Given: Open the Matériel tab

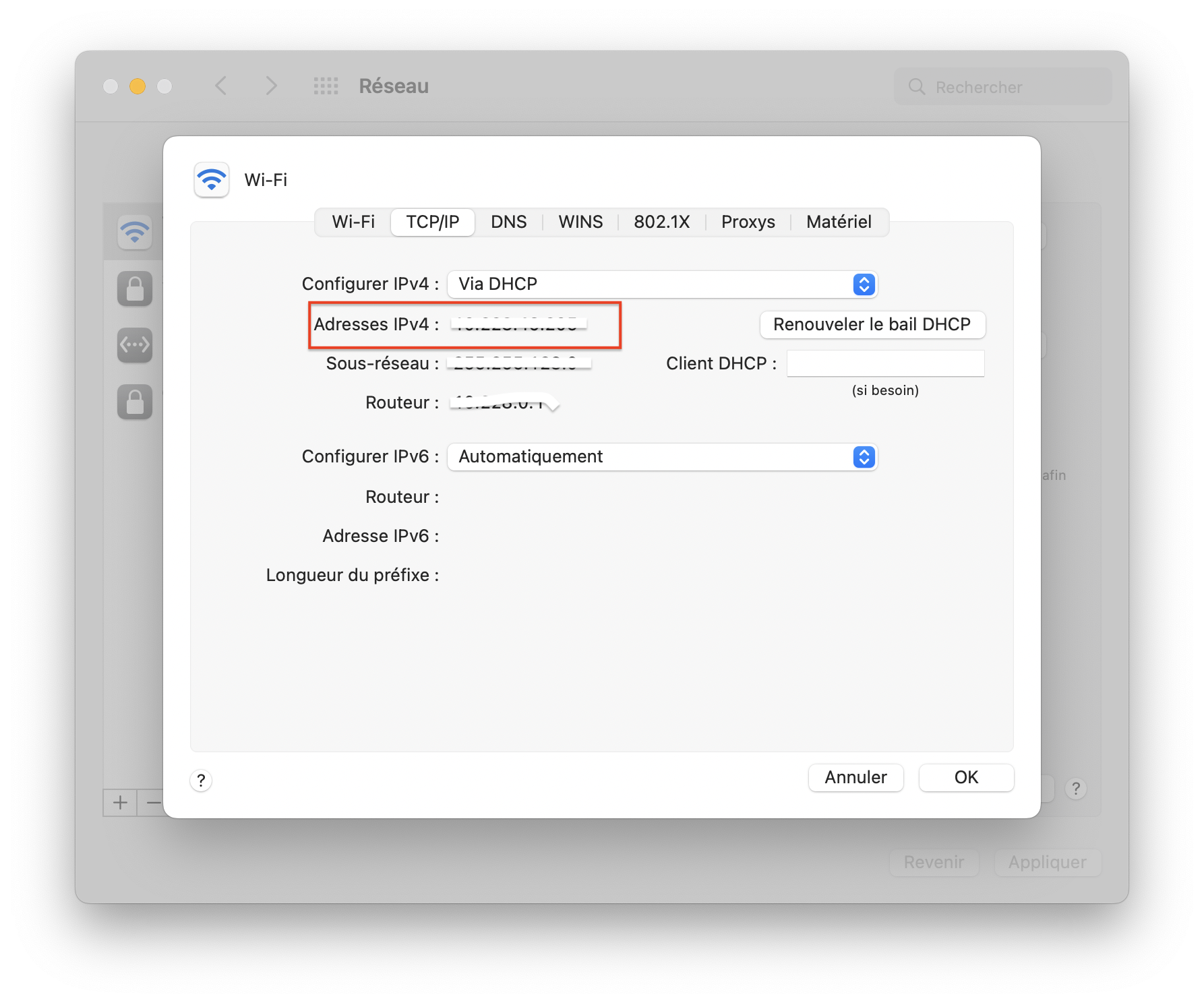Looking at the screenshot, I should (839, 222).
